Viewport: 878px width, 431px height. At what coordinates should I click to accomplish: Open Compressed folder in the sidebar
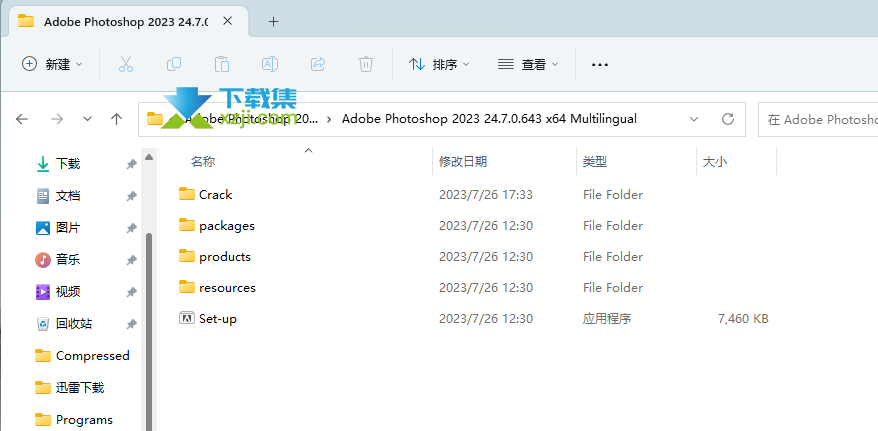coord(82,355)
